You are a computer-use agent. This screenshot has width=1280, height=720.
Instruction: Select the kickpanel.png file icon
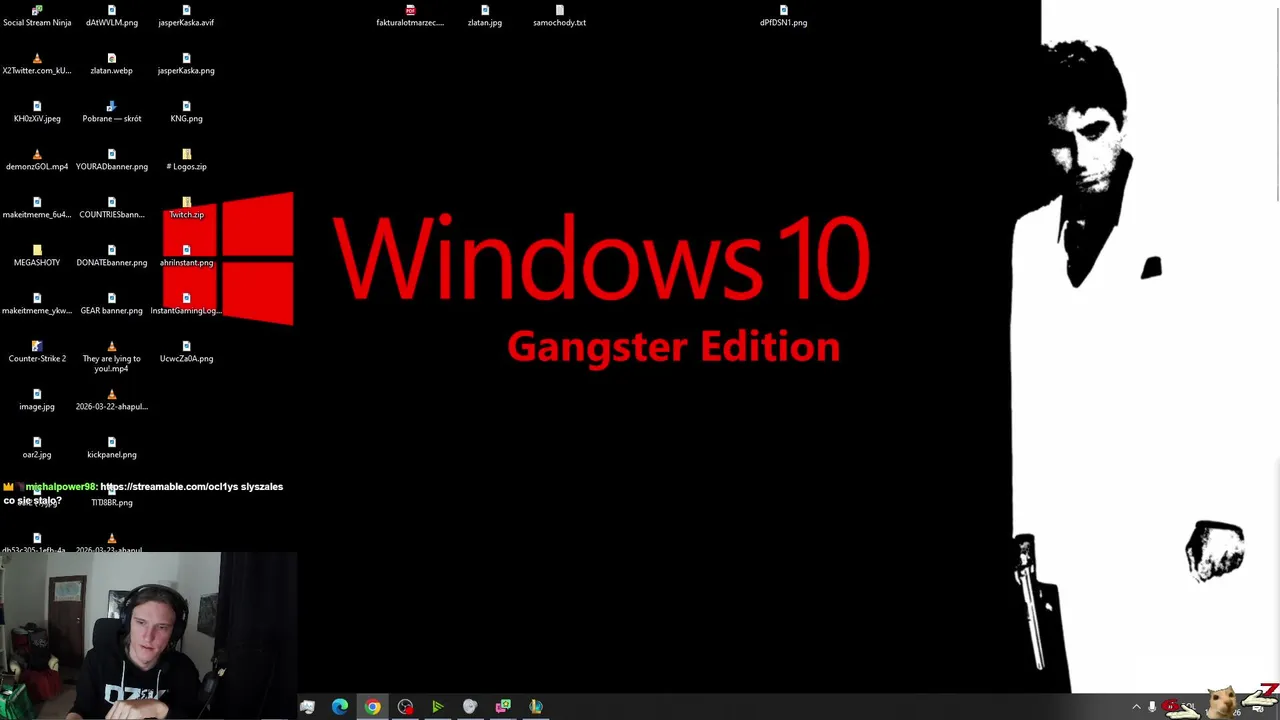(x=112, y=448)
